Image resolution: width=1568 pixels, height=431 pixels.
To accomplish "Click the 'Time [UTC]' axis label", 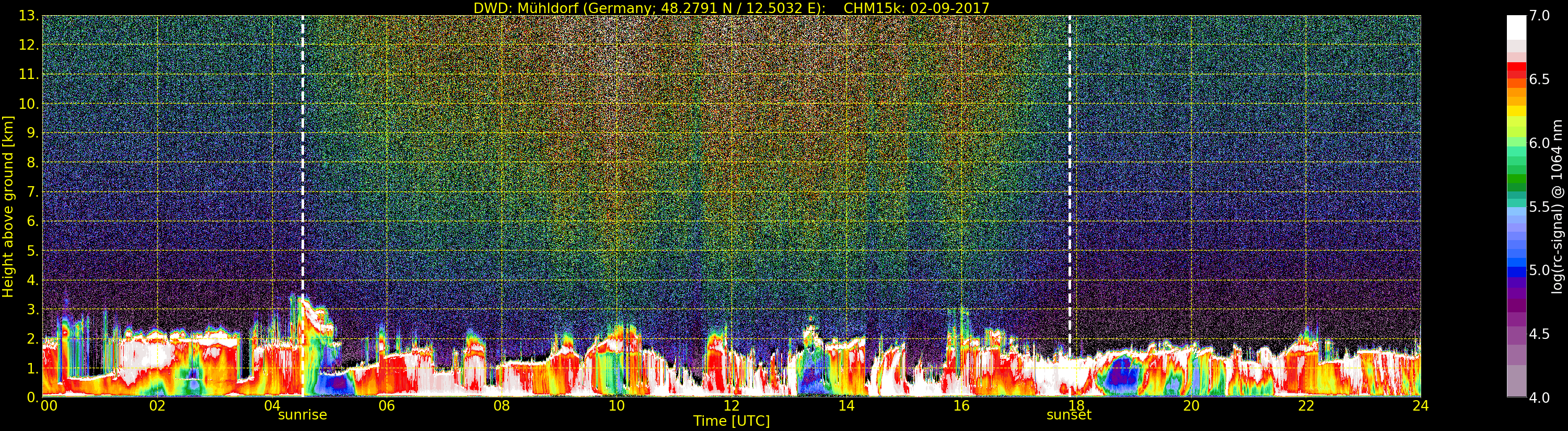I will point(731,421).
